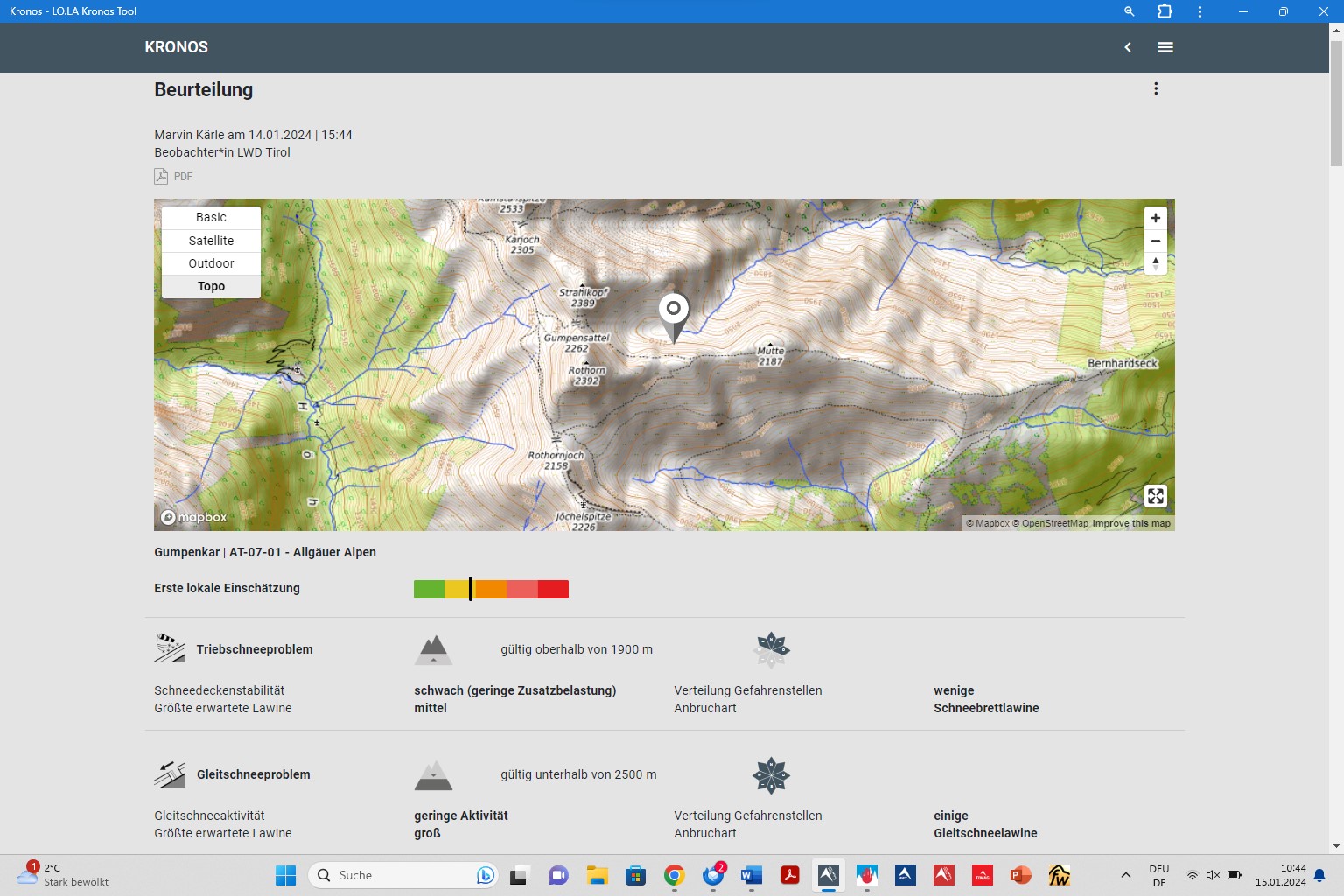Viewport: 1344px width, 896px height.
Task: Click the orange segment of danger scale
Action: click(x=491, y=589)
